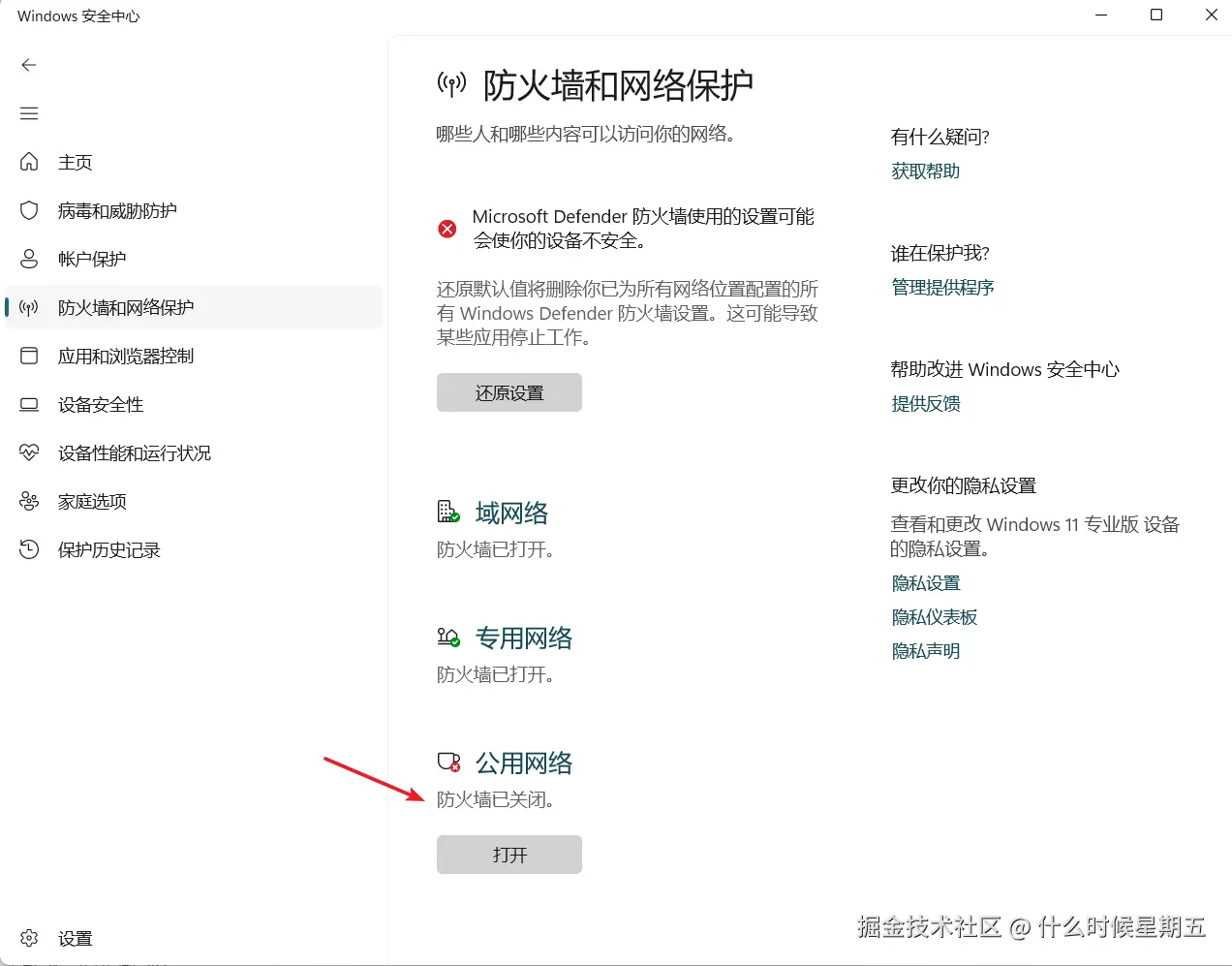The height and width of the screenshot is (966, 1232).
Task: Open 设备性能和运行状况 section
Action: tap(194, 452)
